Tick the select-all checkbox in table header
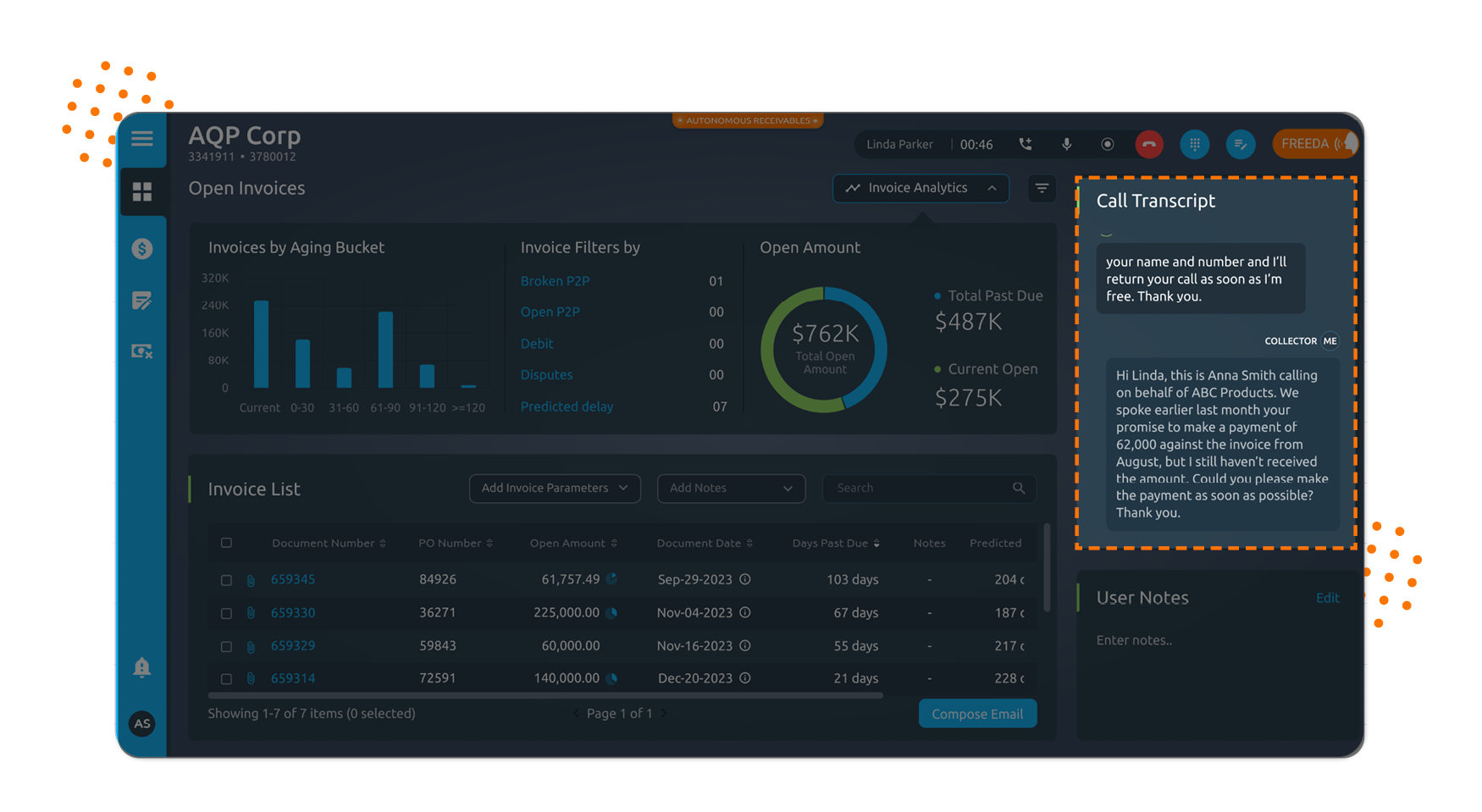Screen dimensions: 1482x812 point(226,544)
